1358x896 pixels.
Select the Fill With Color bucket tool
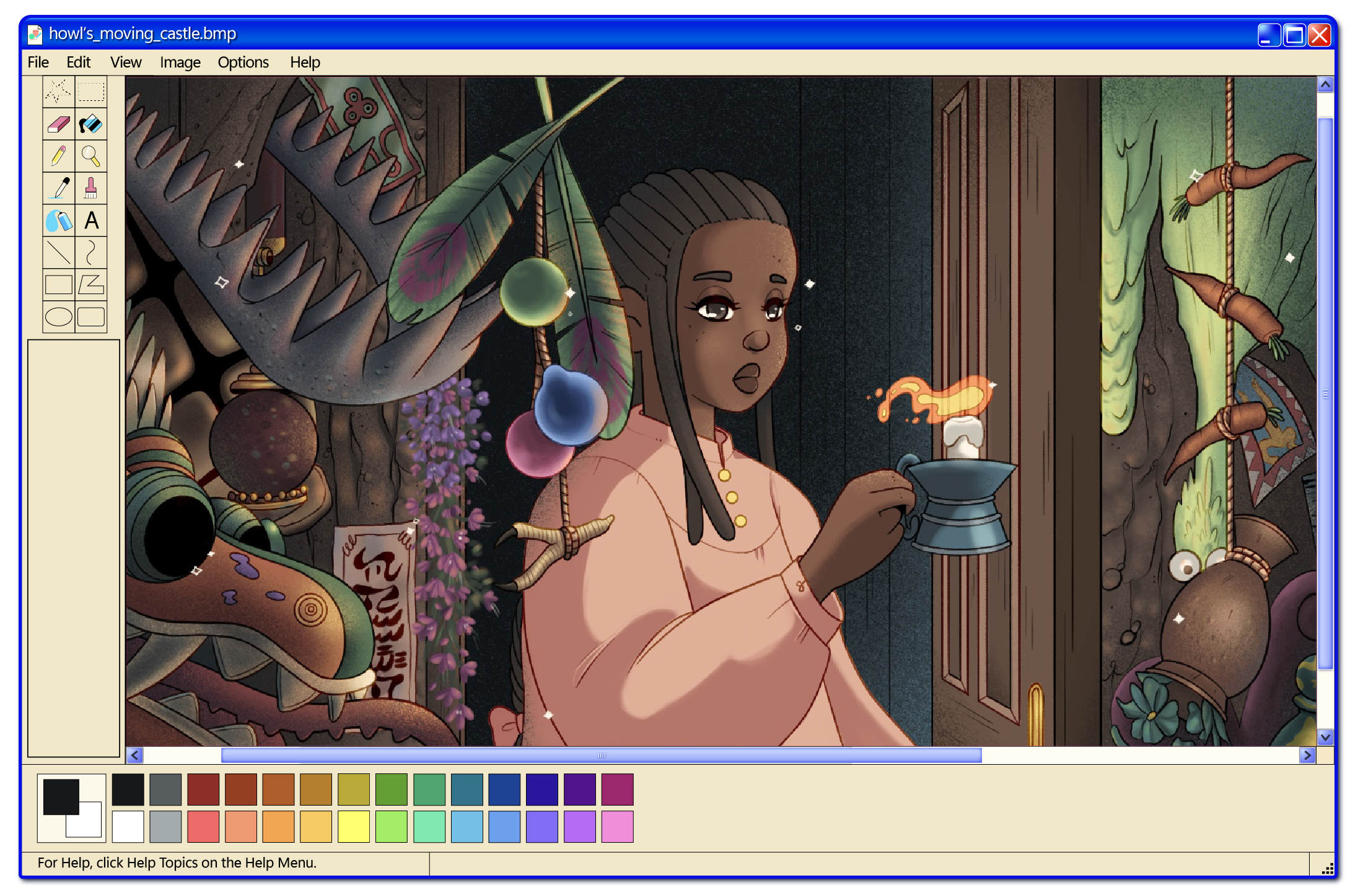pyautogui.click(x=91, y=124)
